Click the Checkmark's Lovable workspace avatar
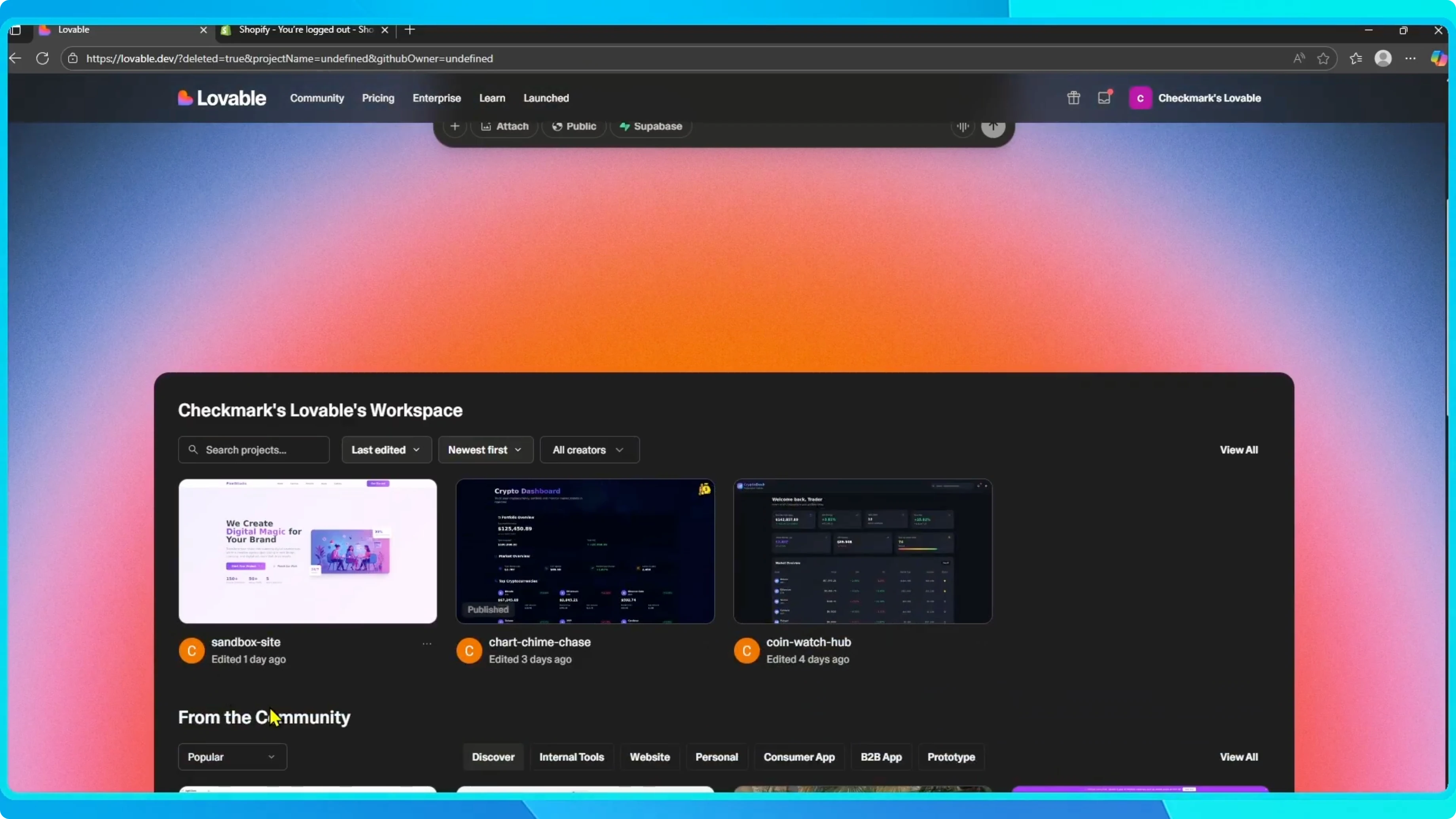Image resolution: width=1456 pixels, height=819 pixels. point(1140,98)
